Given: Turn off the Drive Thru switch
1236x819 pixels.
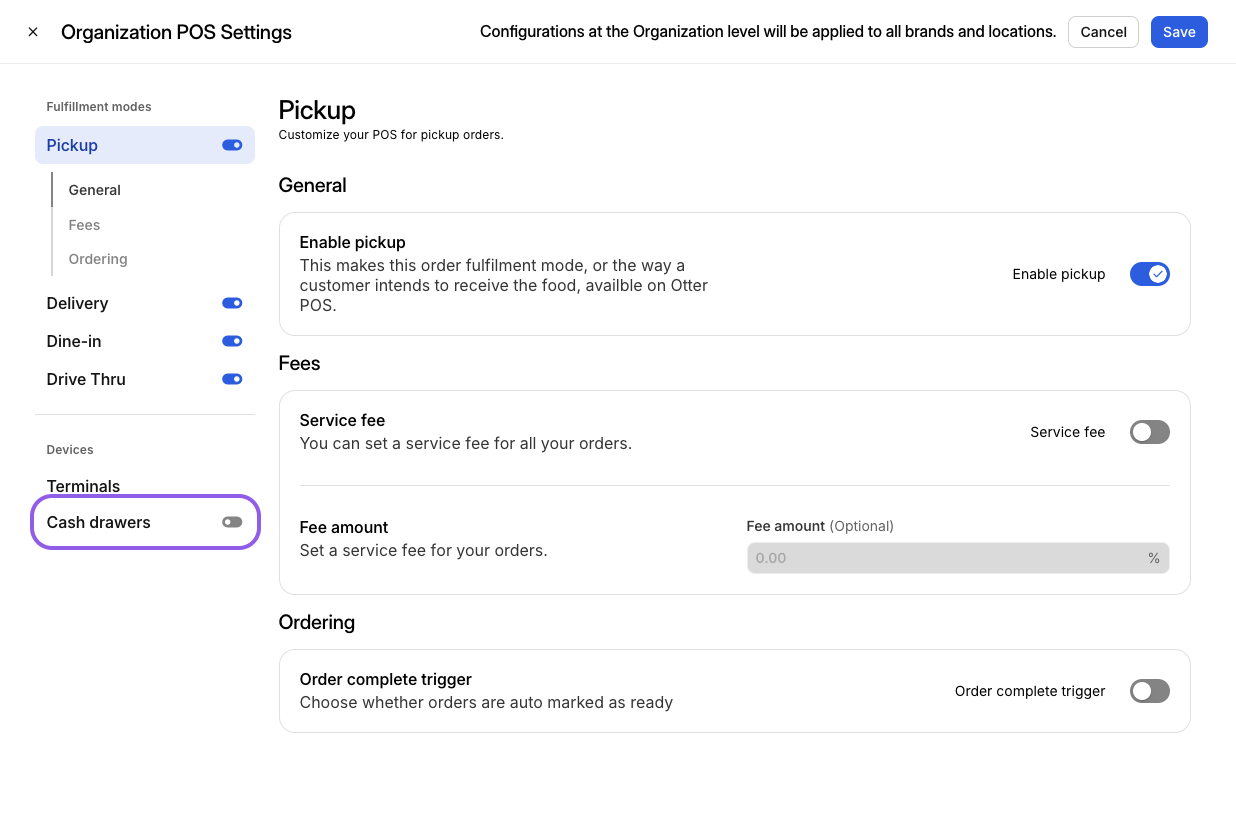Looking at the screenshot, I should (232, 379).
